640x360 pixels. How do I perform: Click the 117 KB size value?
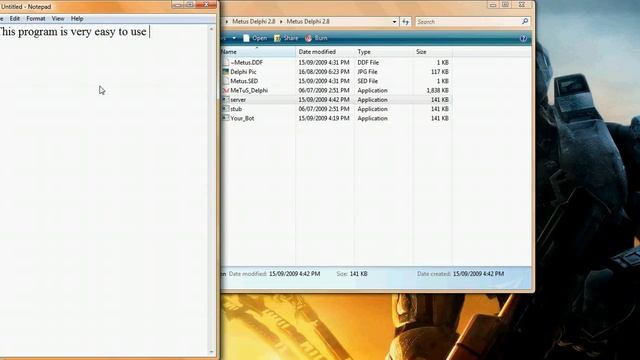pyautogui.click(x=440, y=72)
